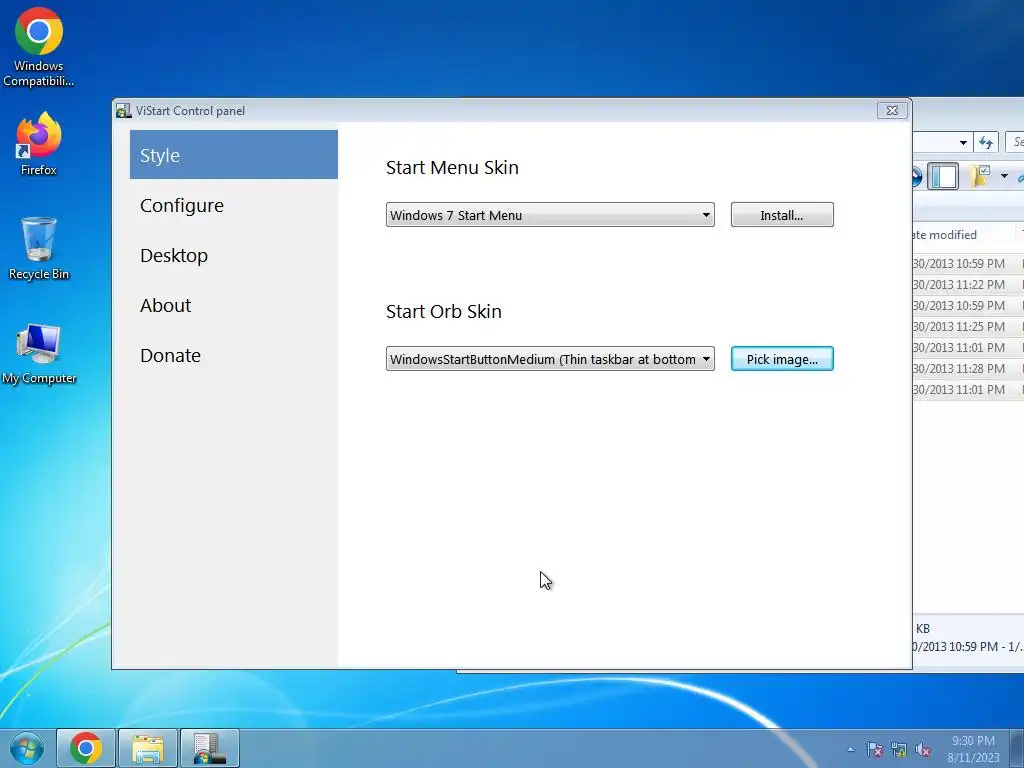
Task: Click Explorer refresh button
Action: (986, 142)
